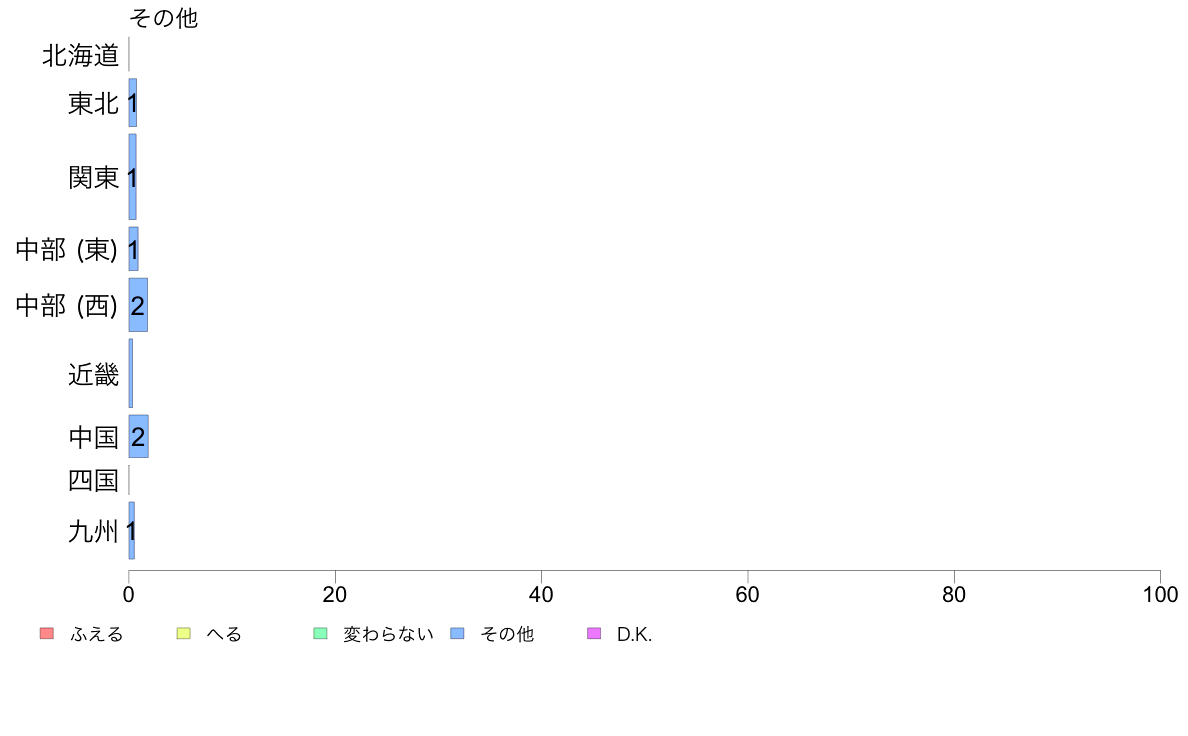Click the 四国 row label

click(93, 481)
